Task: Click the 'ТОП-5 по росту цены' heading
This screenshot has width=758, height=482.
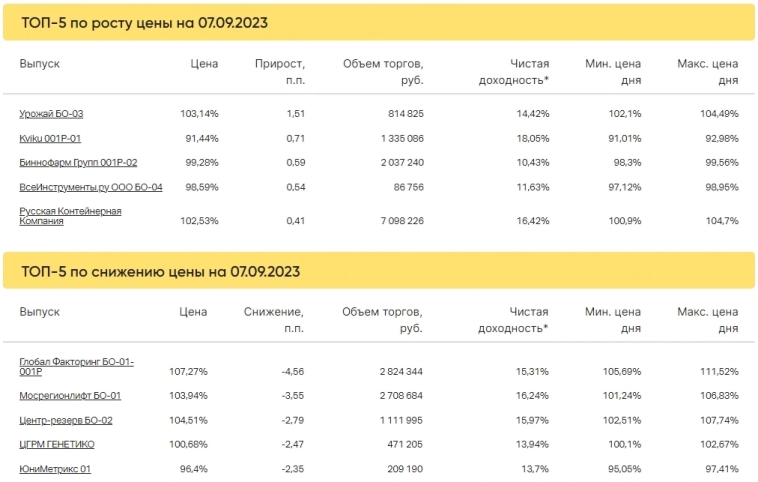Action: pyautogui.click(x=144, y=22)
